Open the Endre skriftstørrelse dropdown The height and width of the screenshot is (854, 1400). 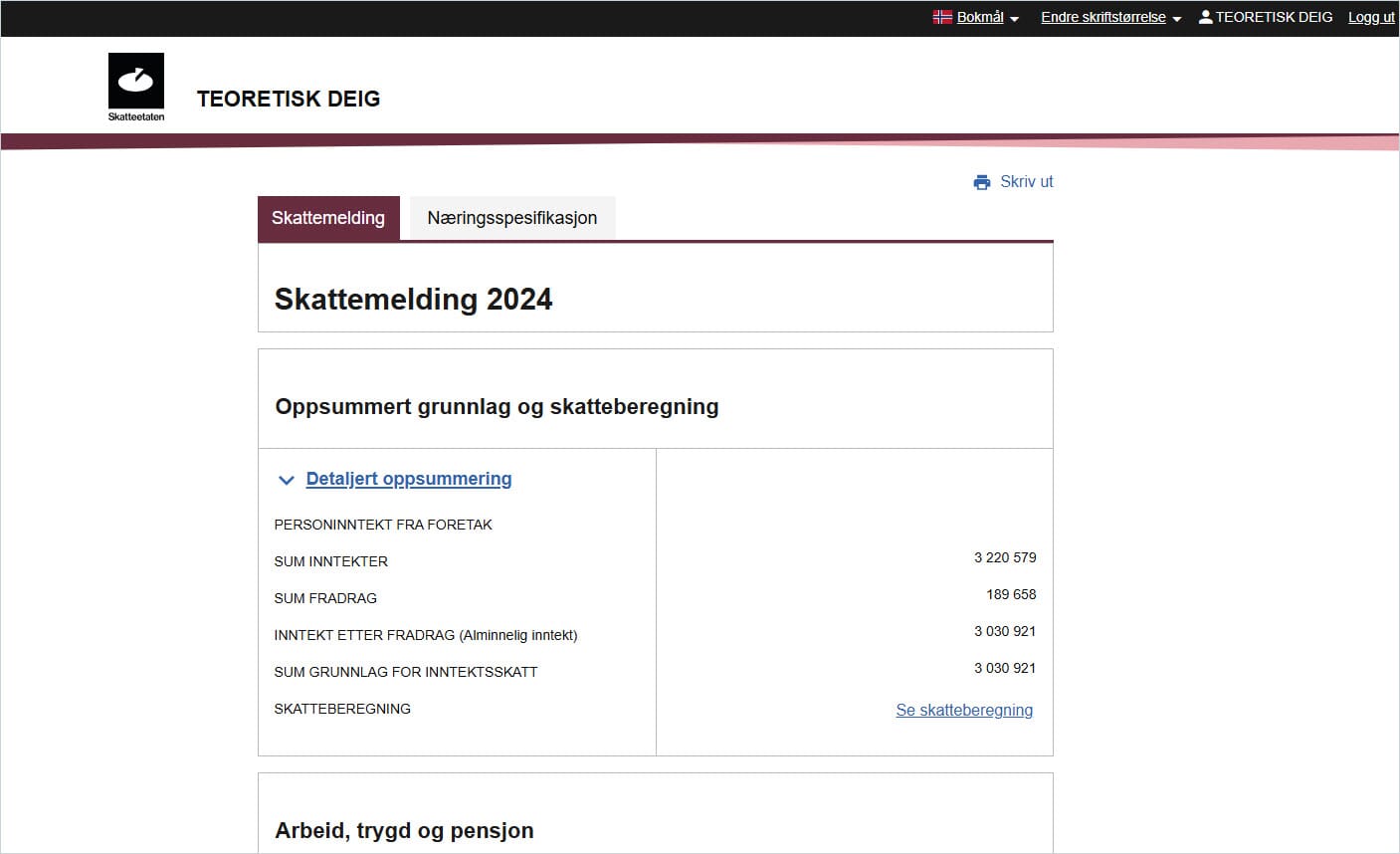click(1104, 17)
